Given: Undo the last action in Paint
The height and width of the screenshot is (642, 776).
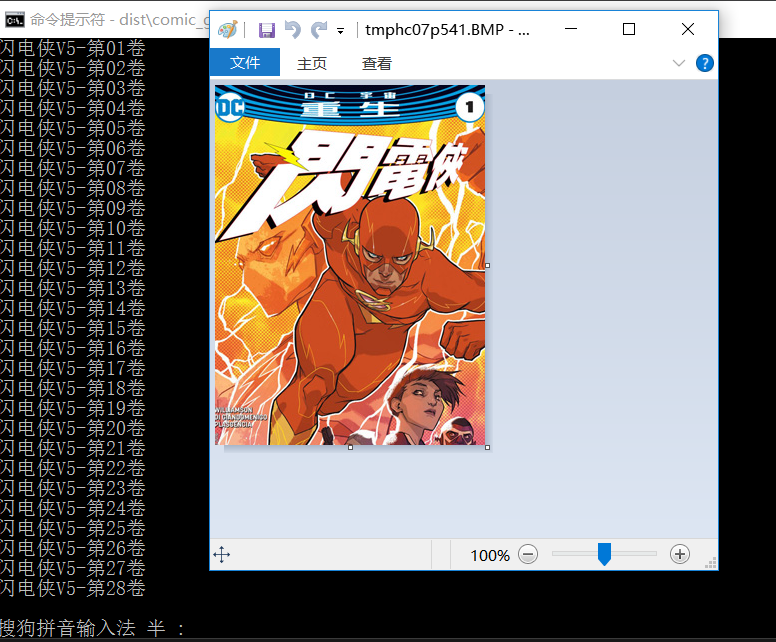Looking at the screenshot, I should click(293, 30).
